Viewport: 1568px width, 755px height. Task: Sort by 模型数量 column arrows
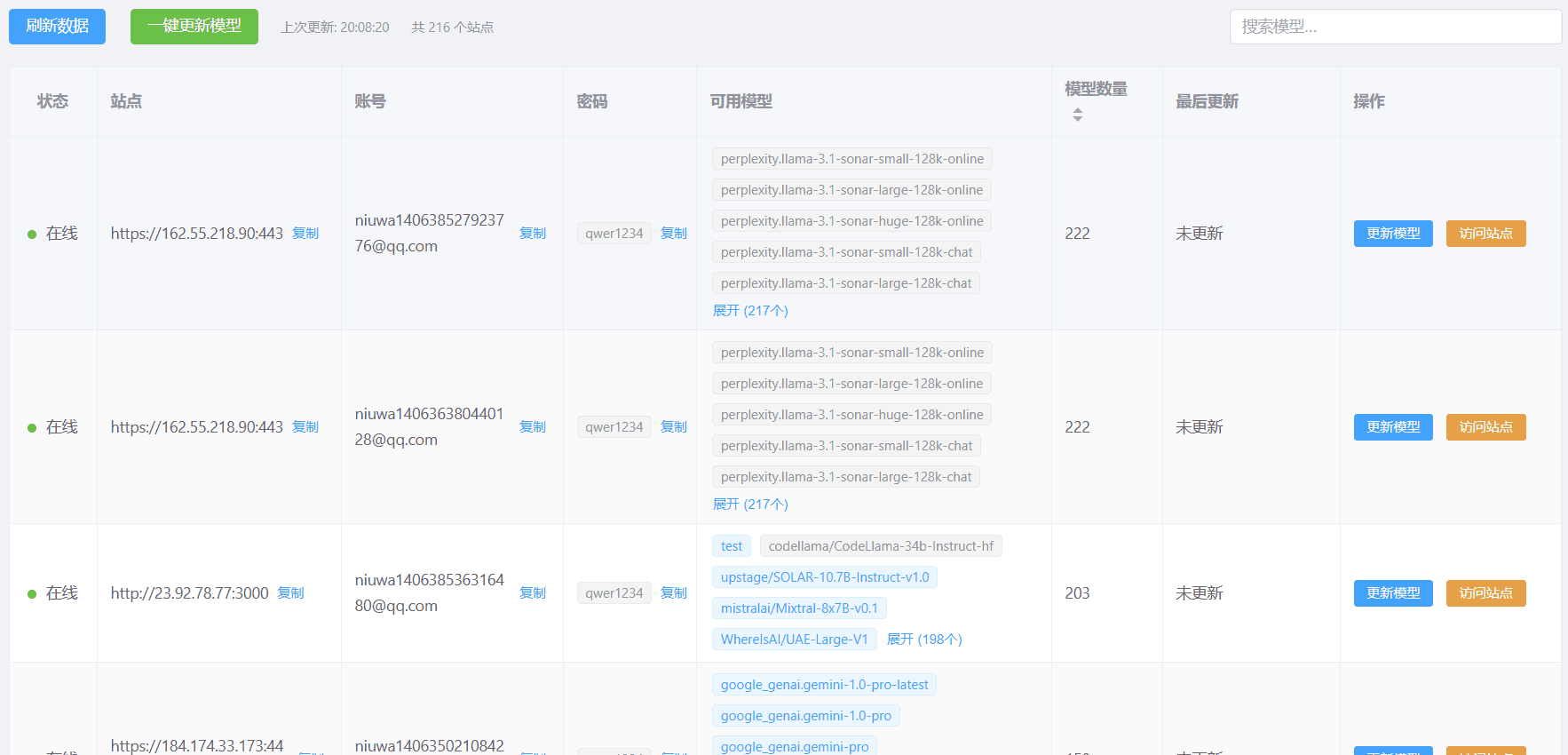[1077, 115]
